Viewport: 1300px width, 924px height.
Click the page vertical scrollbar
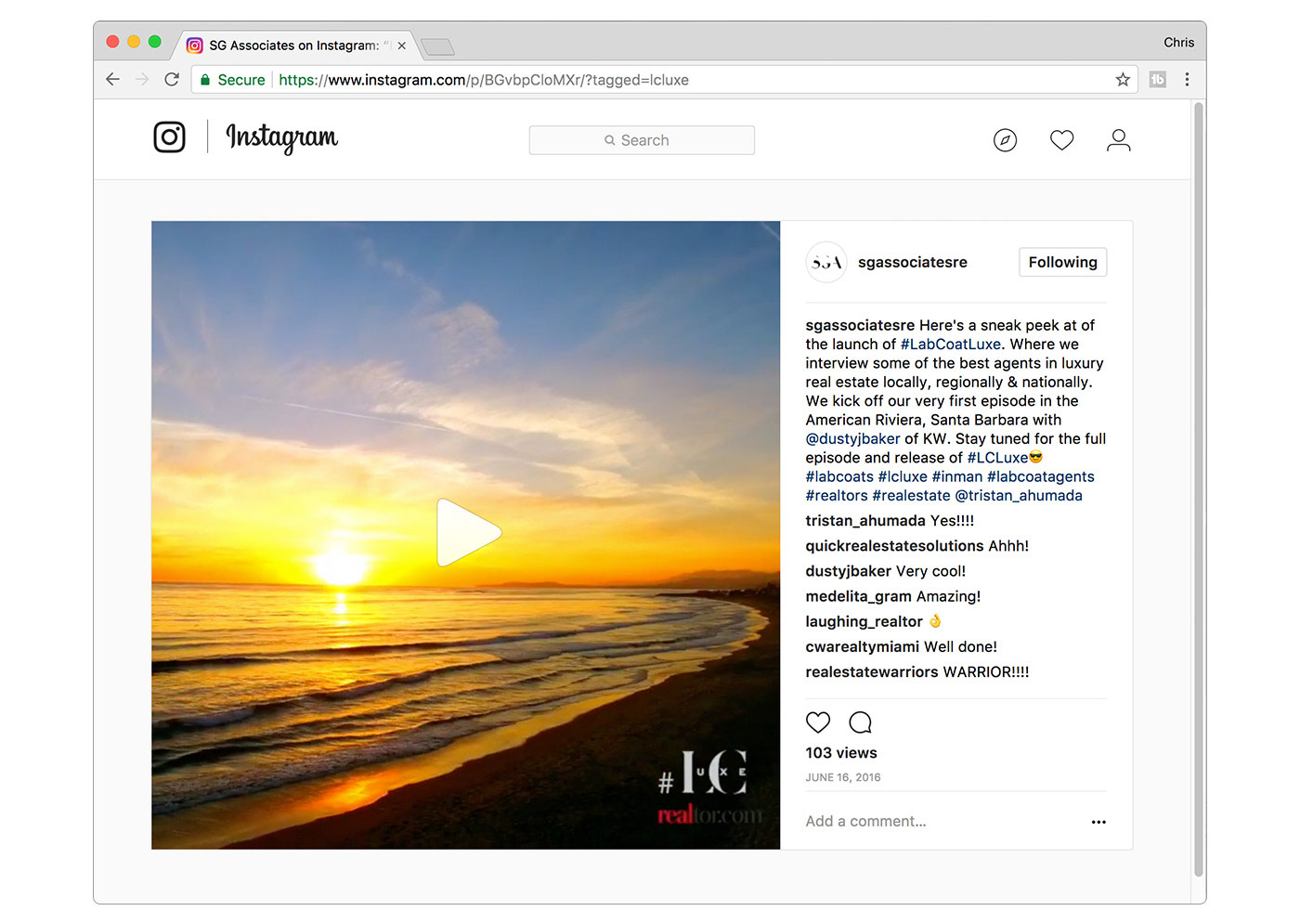coord(1199,490)
